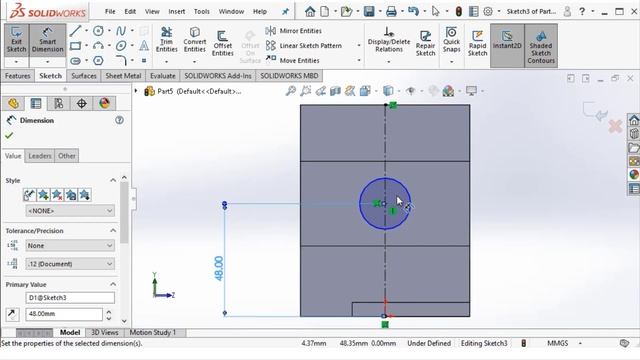Image resolution: width=640 pixels, height=360 pixels.
Task: Toggle Shaded Sketch Contours
Action: pyautogui.click(x=541, y=46)
